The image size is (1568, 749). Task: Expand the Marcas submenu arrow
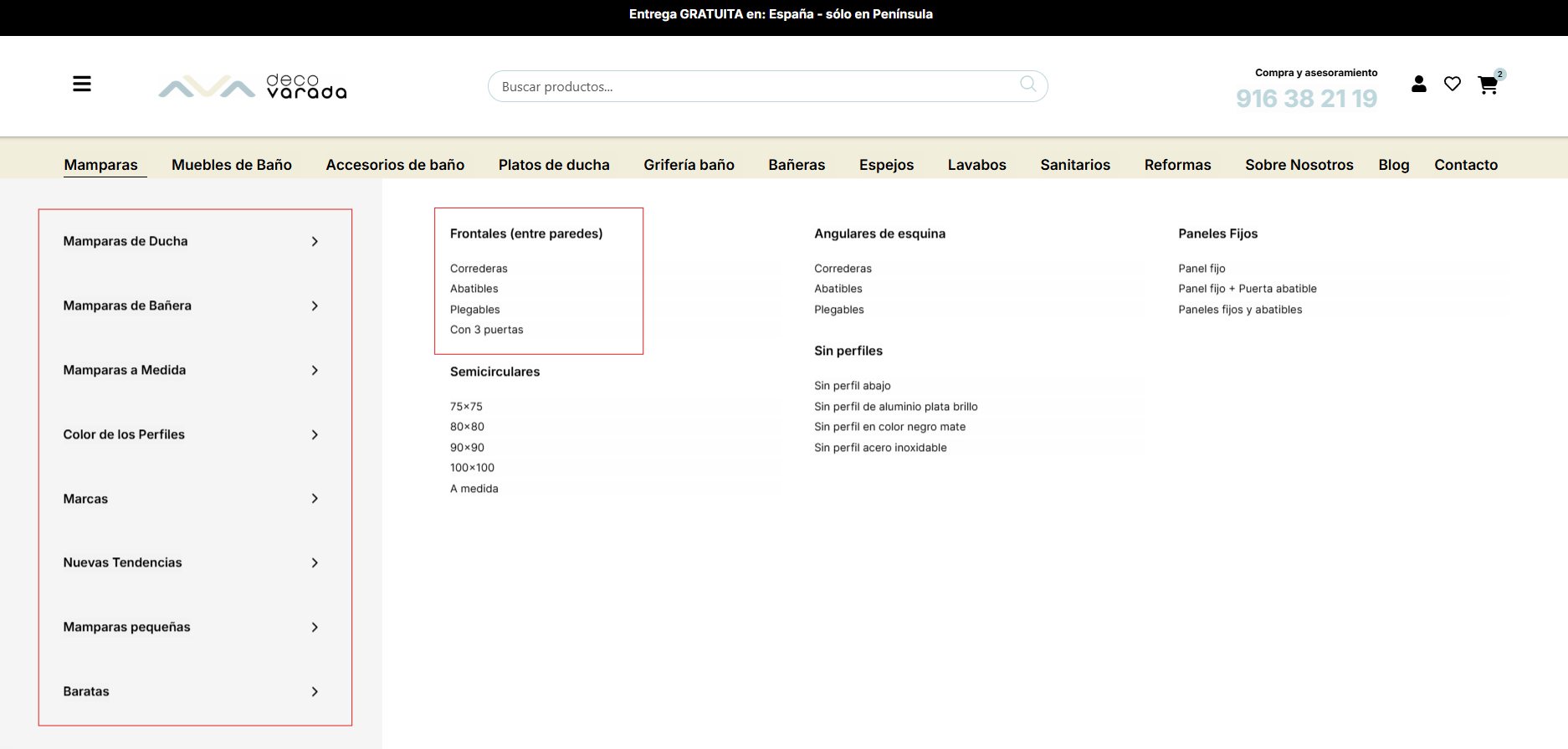tap(315, 499)
